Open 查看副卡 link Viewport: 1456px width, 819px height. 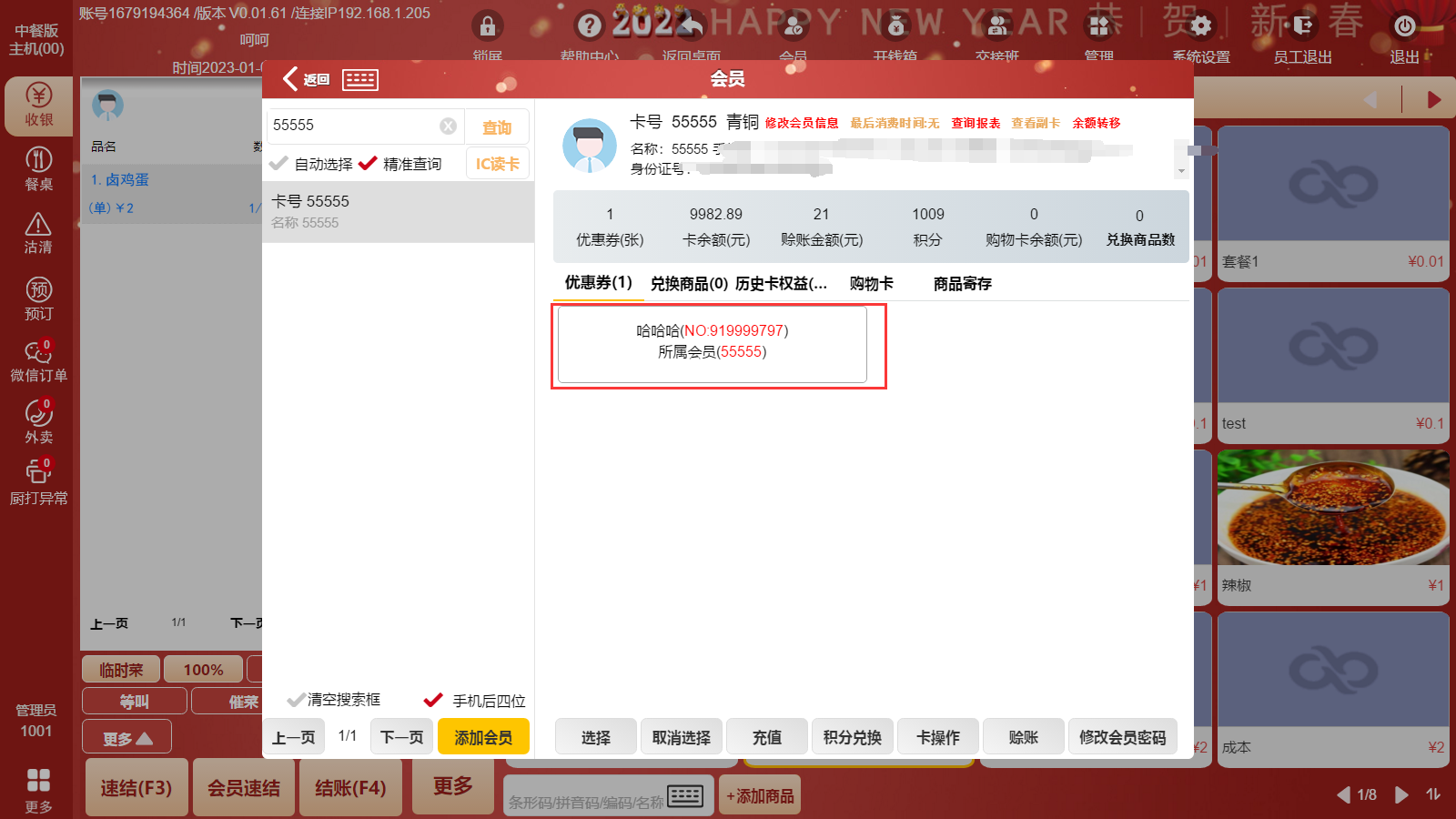point(1036,123)
